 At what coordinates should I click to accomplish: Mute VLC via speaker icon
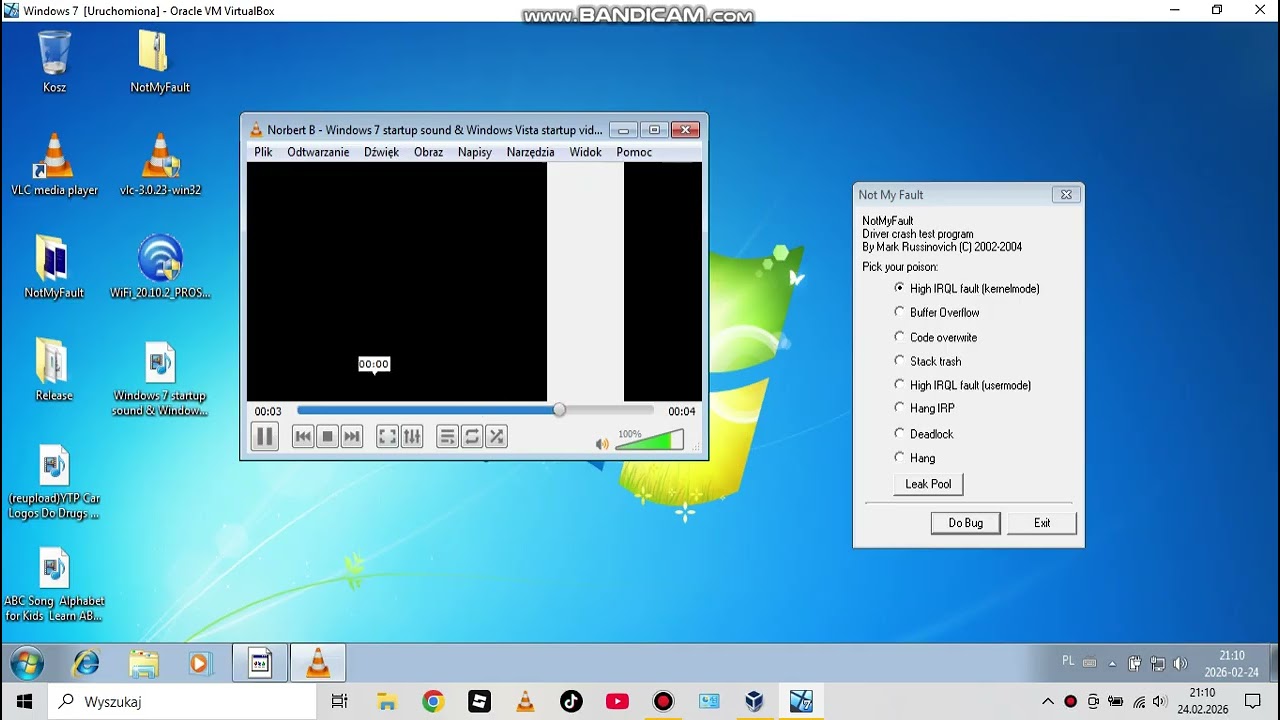pos(602,444)
